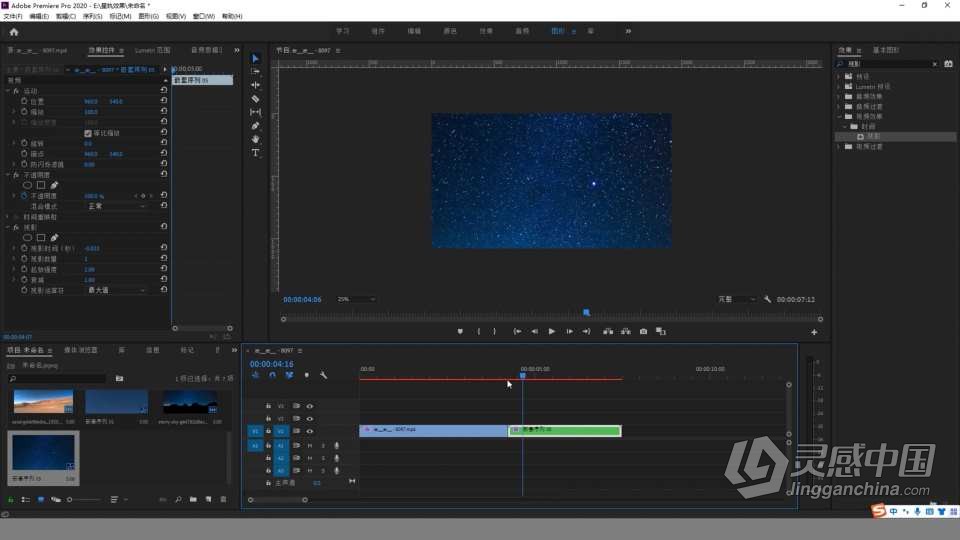Select the Selection tool arrow

pyautogui.click(x=255, y=58)
